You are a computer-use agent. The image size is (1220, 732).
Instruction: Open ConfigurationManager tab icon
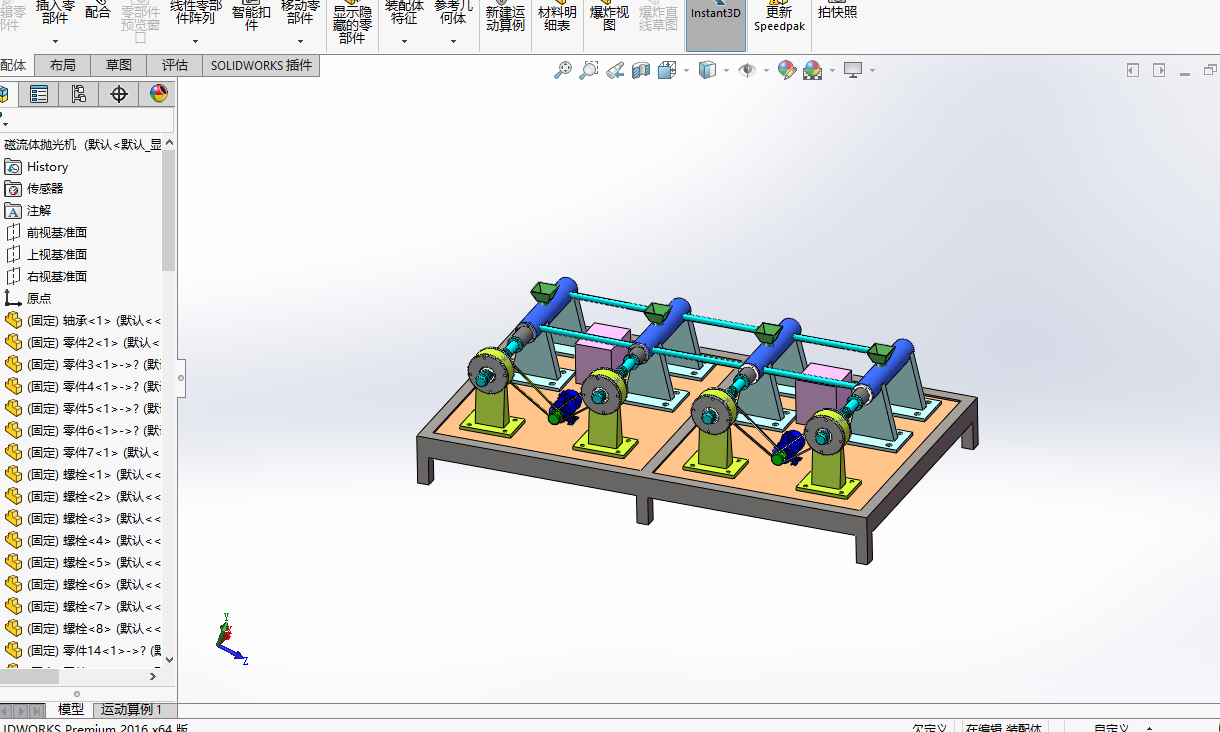(79, 94)
